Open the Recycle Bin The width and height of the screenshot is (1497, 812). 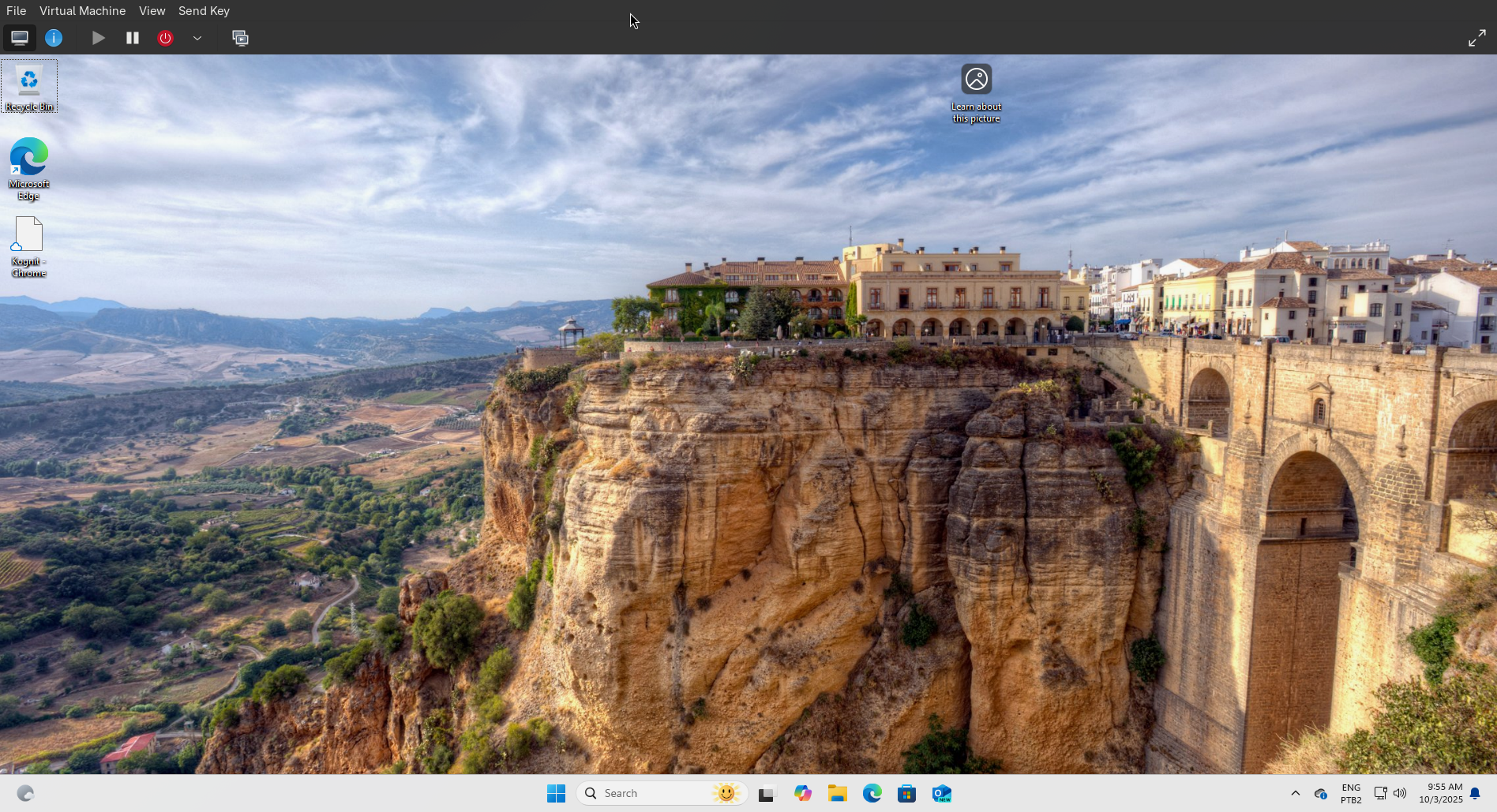28,83
